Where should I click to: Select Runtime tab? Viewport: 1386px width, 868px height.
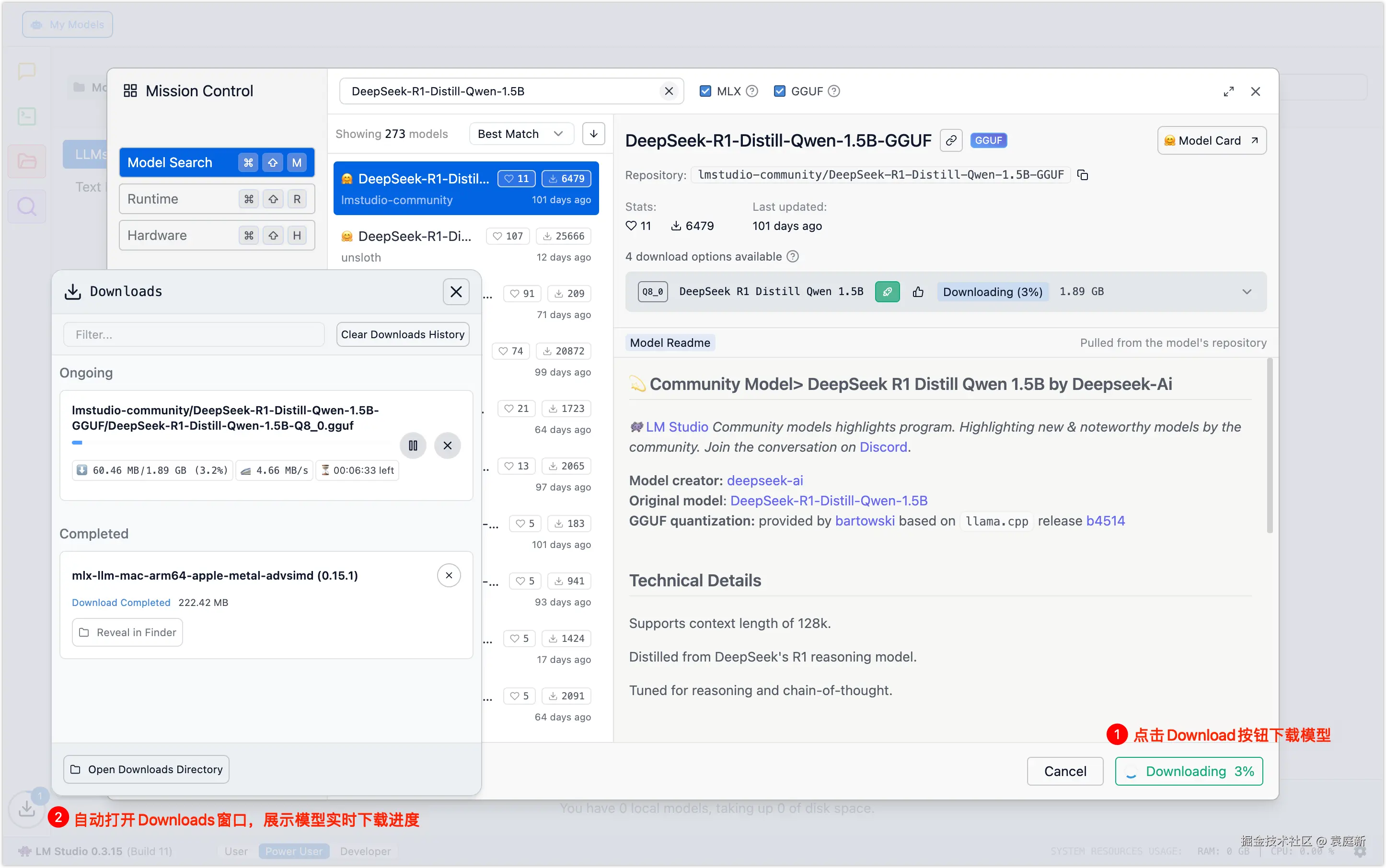pyautogui.click(x=217, y=199)
